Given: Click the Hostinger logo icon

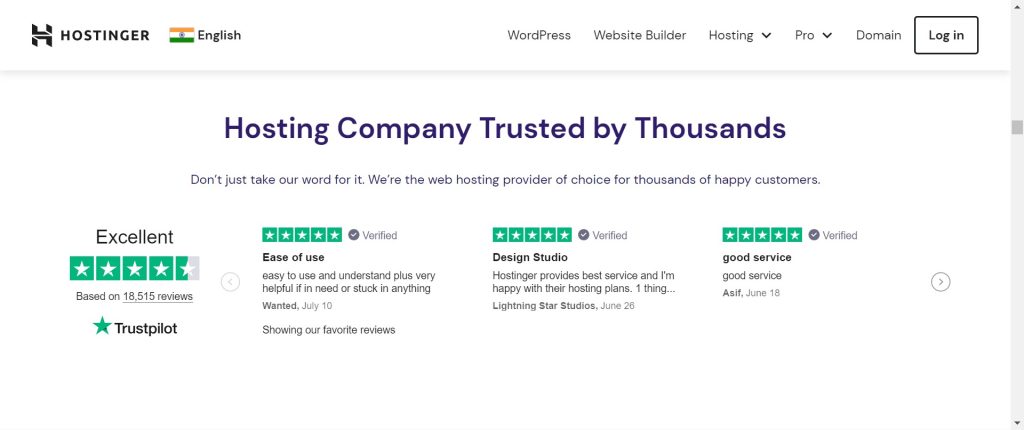Looking at the screenshot, I should [x=42, y=35].
